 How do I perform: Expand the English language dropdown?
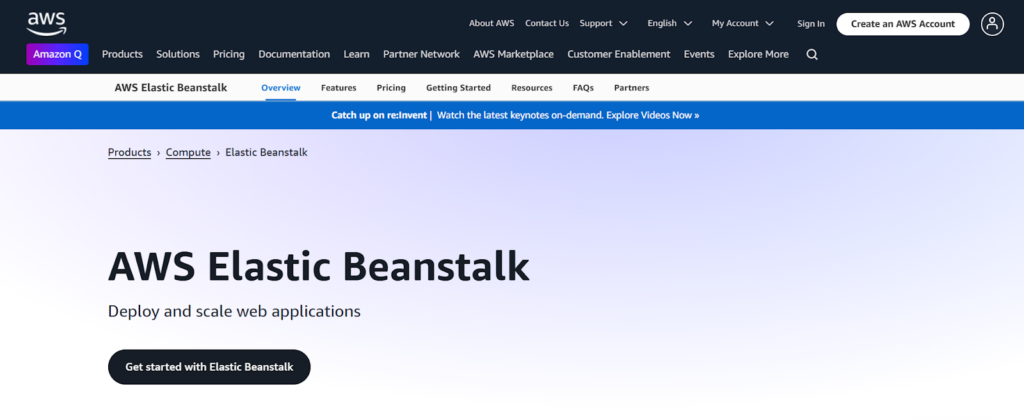tap(669, 24)
